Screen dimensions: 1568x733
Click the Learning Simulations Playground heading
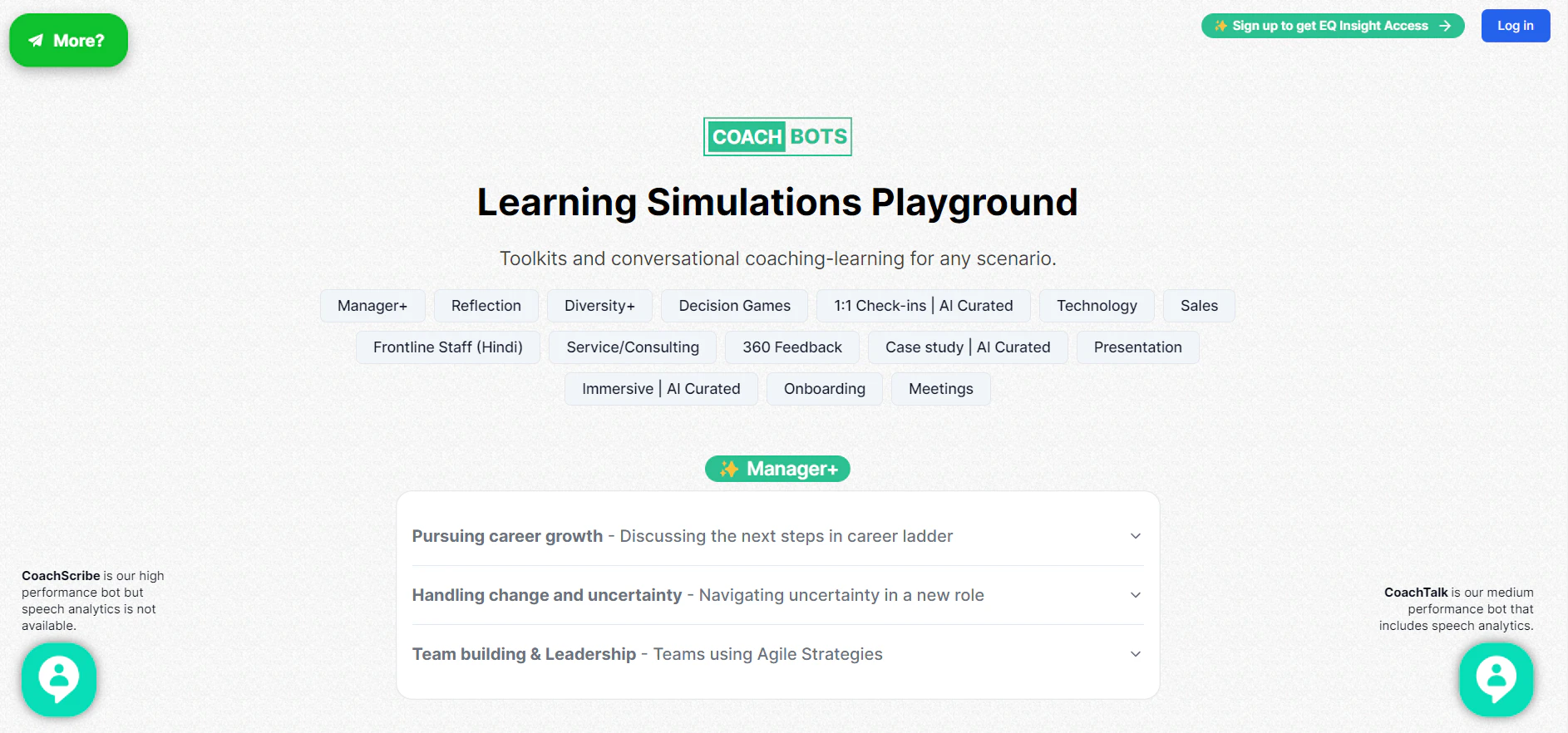pyautogui.click(x=777, y=202)
